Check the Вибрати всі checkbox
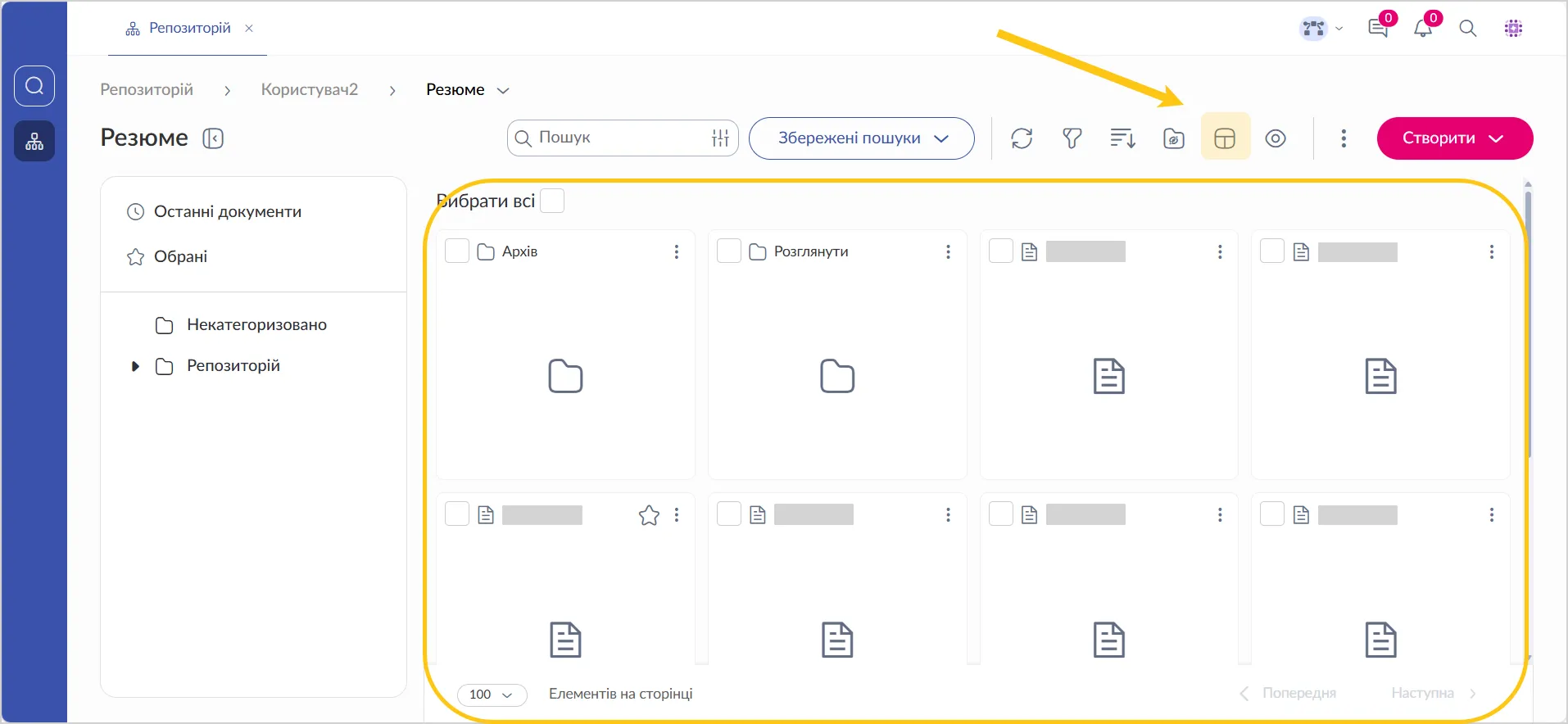 [553, 201]
